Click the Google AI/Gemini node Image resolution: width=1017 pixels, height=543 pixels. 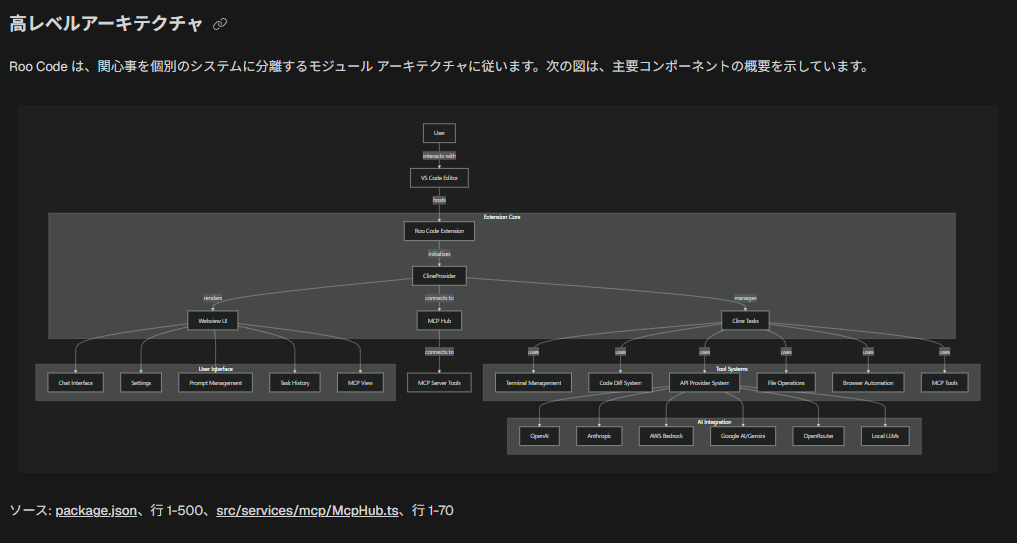pyautogui.click(x=743, y=436)
